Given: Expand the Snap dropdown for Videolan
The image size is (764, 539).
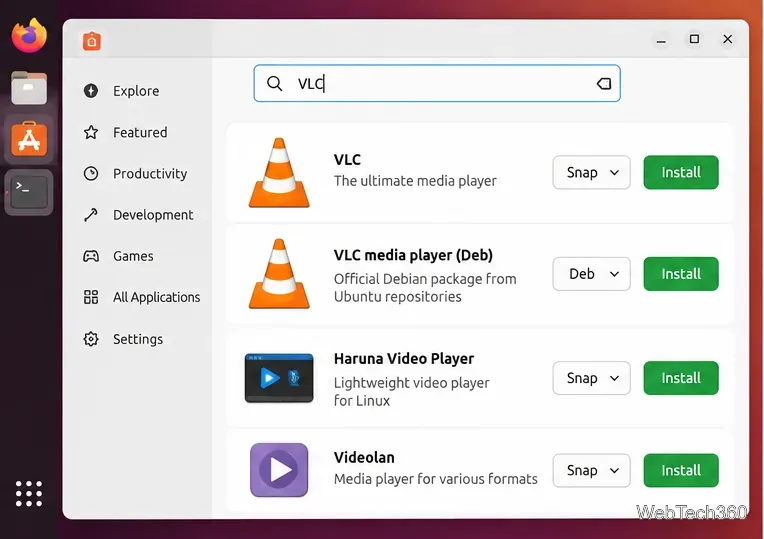Looking at the screenshot, I should (x=592, y=470).
